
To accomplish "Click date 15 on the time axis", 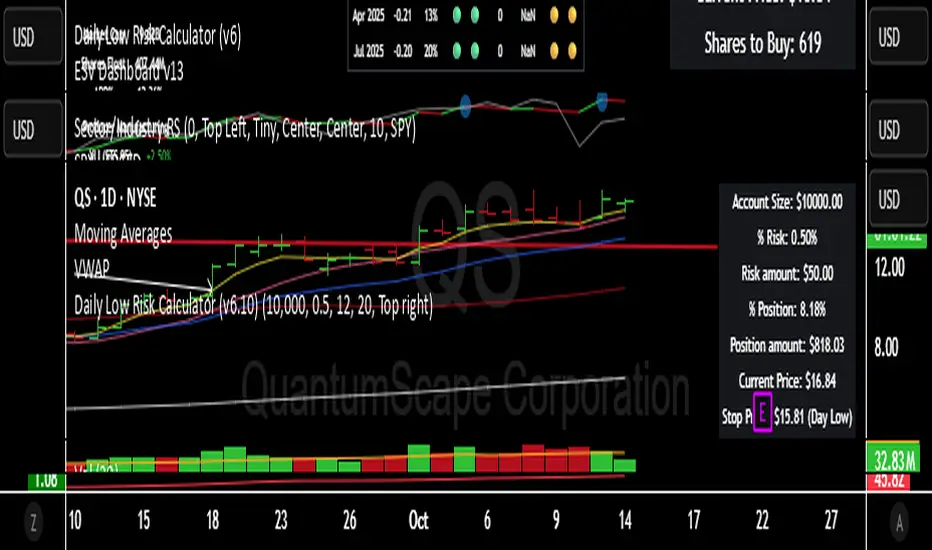I will 143,521.
